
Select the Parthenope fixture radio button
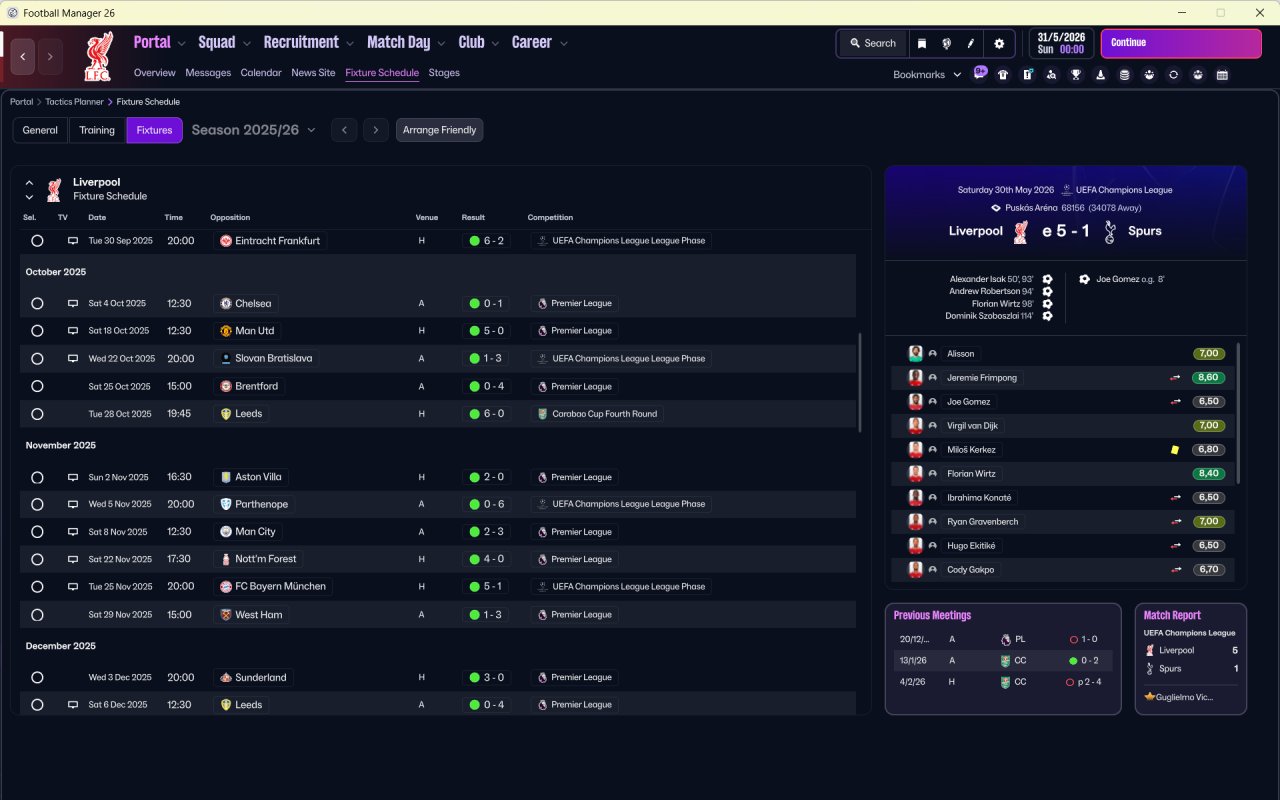pos(37,505)
